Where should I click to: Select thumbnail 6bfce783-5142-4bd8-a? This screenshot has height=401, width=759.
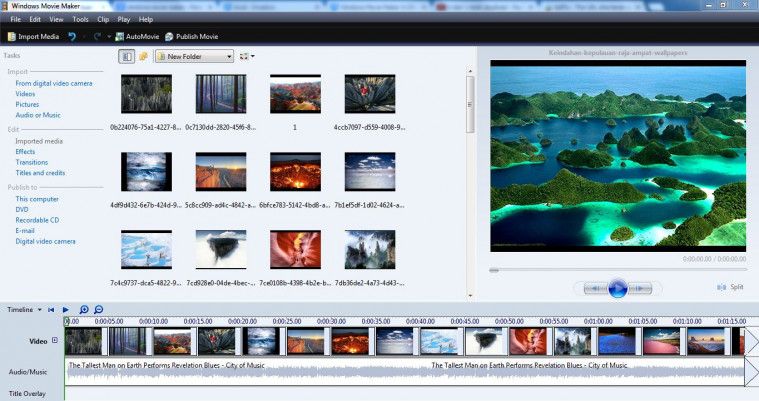pos(295,172)
